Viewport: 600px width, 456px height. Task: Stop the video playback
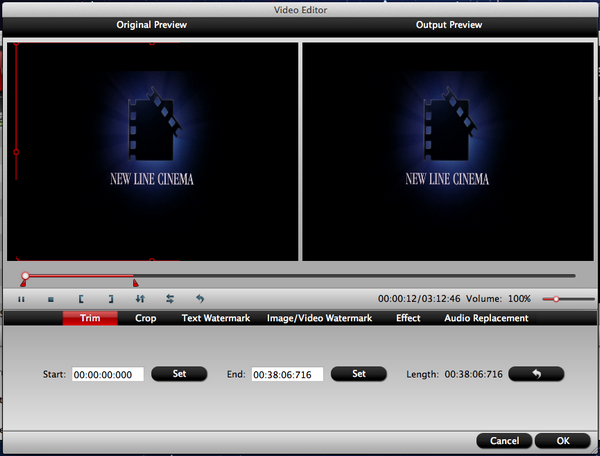(x=51, y=299)
